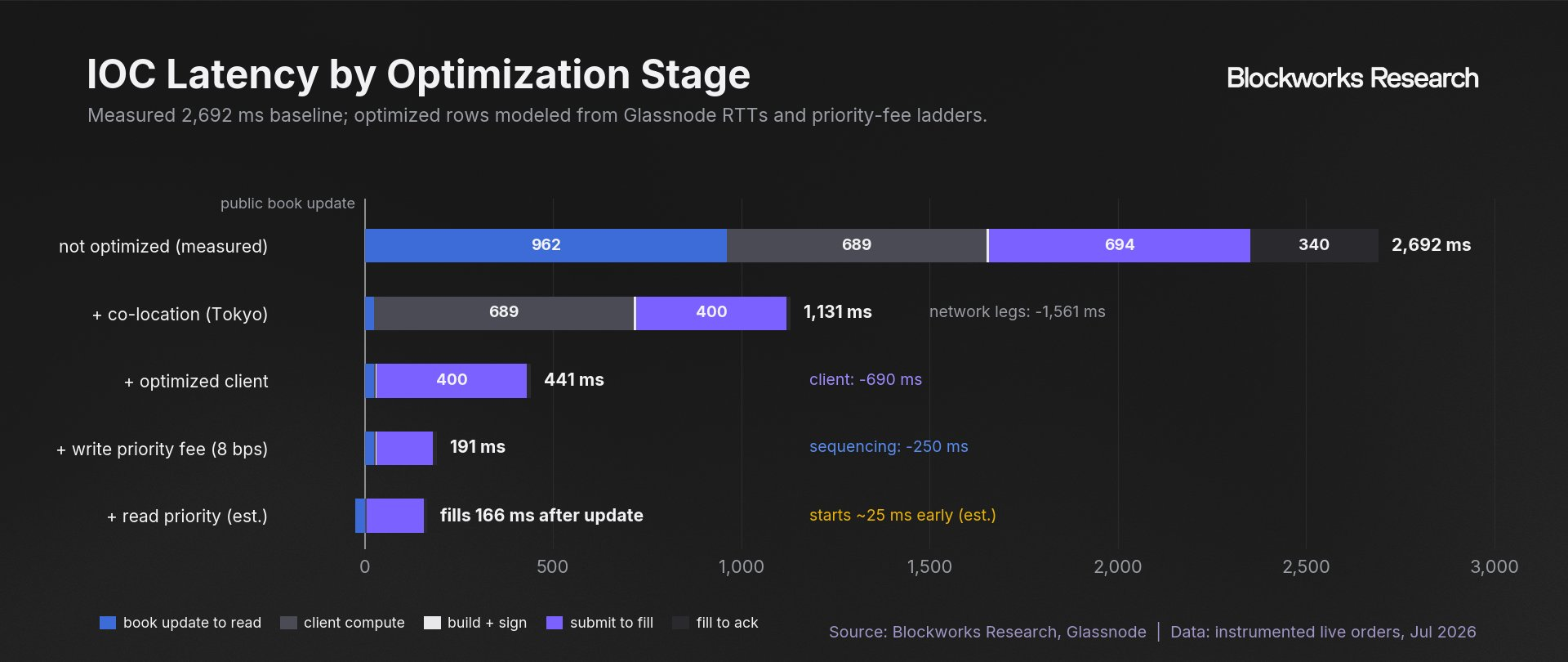Screen dimensions: 1568x662
Task: Click 'sequencing: -250 ms' annotation
Action: [x=889, y=447]
